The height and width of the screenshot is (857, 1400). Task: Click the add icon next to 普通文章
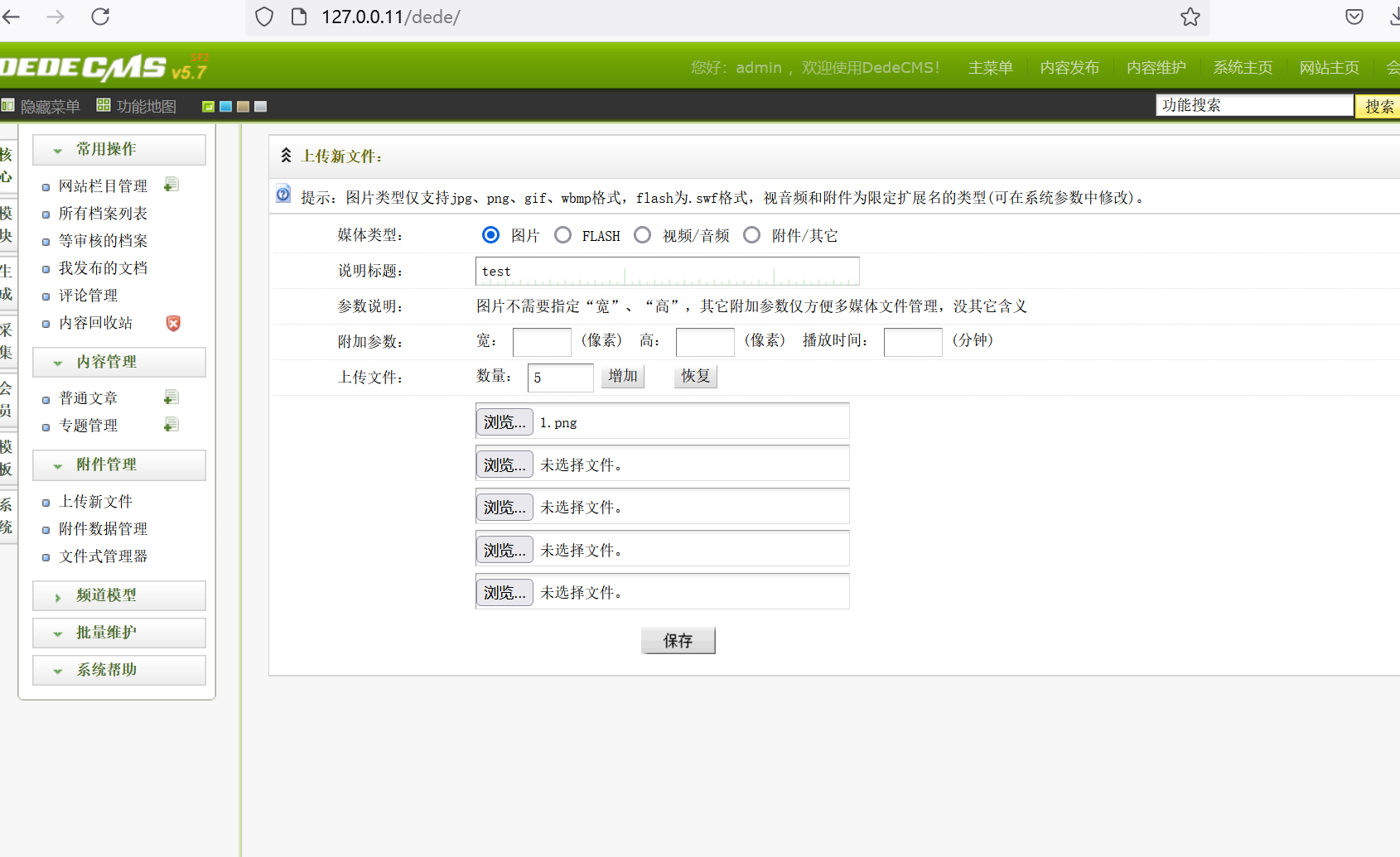(171, 397)
